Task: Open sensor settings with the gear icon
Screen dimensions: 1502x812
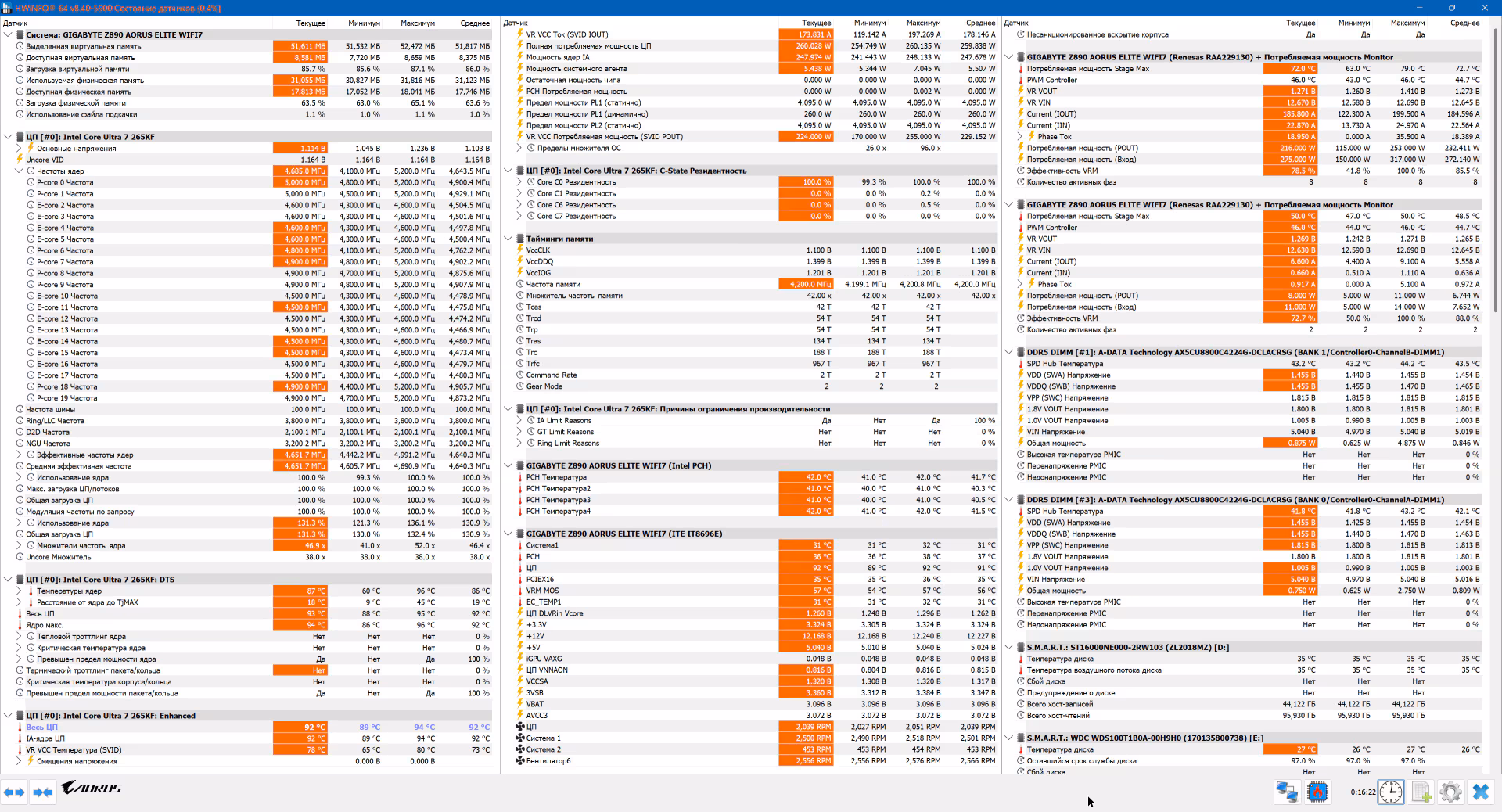Action: 1450,792
